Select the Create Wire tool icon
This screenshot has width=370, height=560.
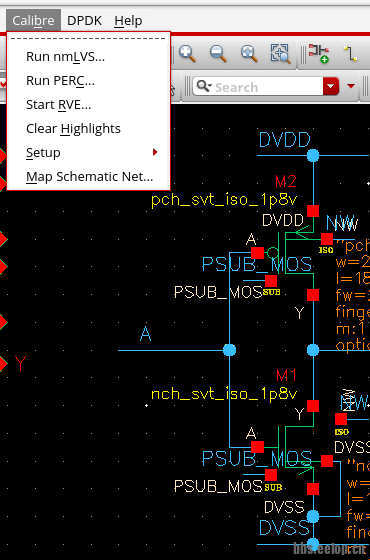[350, 54]
